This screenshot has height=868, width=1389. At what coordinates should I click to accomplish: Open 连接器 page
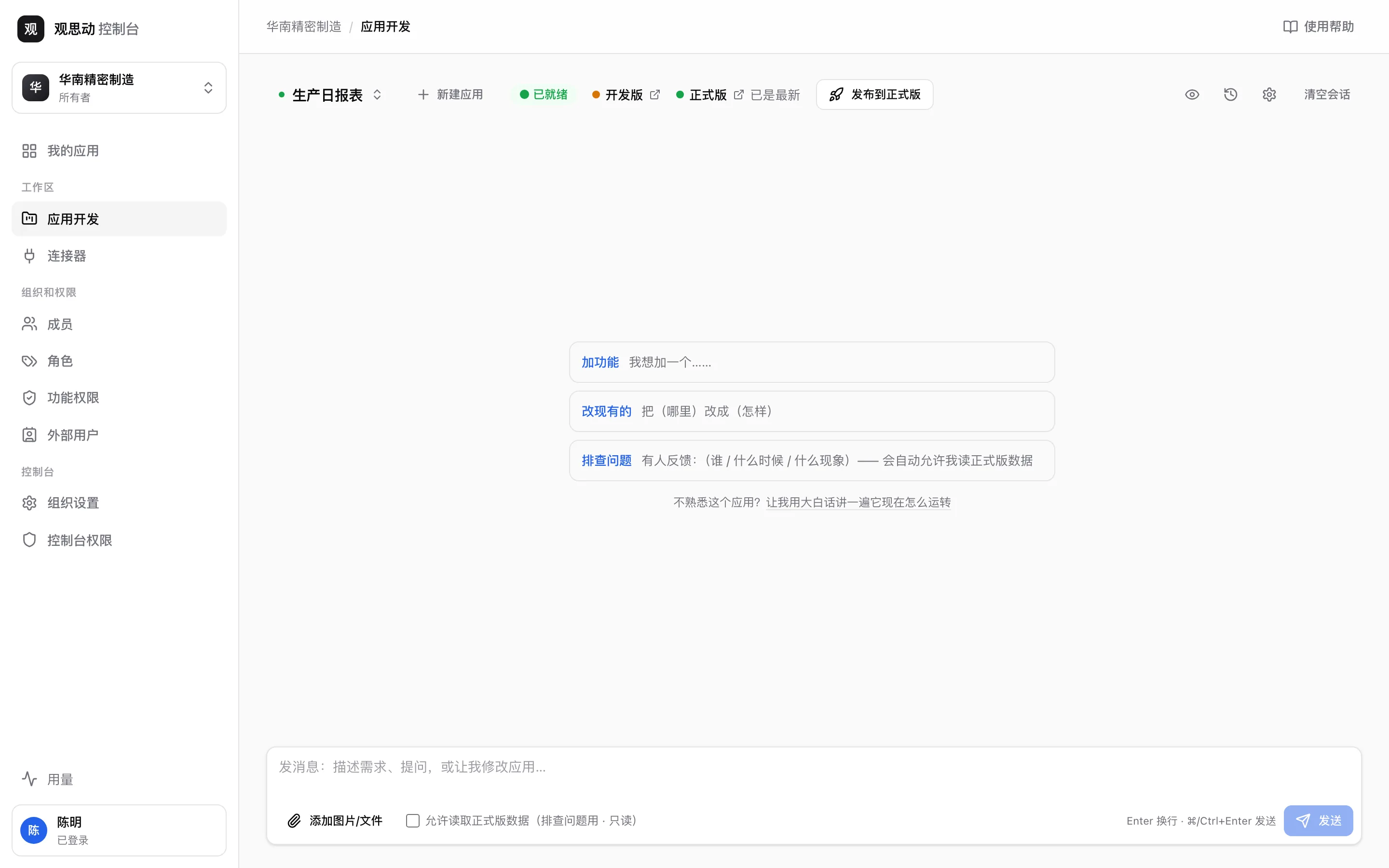click(x=119, y=256)
